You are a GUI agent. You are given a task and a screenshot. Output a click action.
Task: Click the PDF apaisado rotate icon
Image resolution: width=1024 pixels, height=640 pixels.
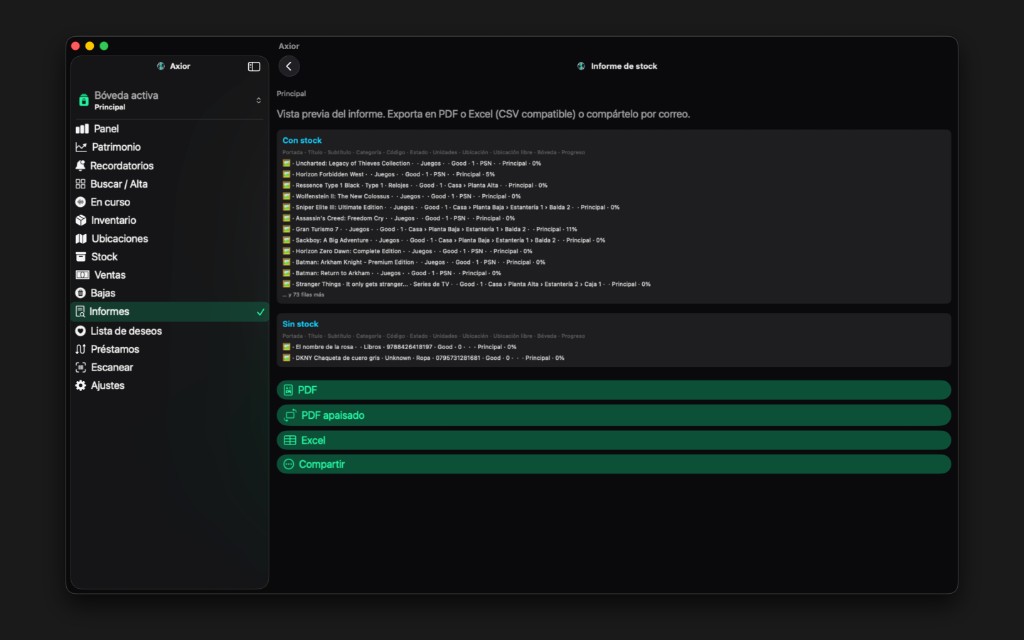[290, 415]
